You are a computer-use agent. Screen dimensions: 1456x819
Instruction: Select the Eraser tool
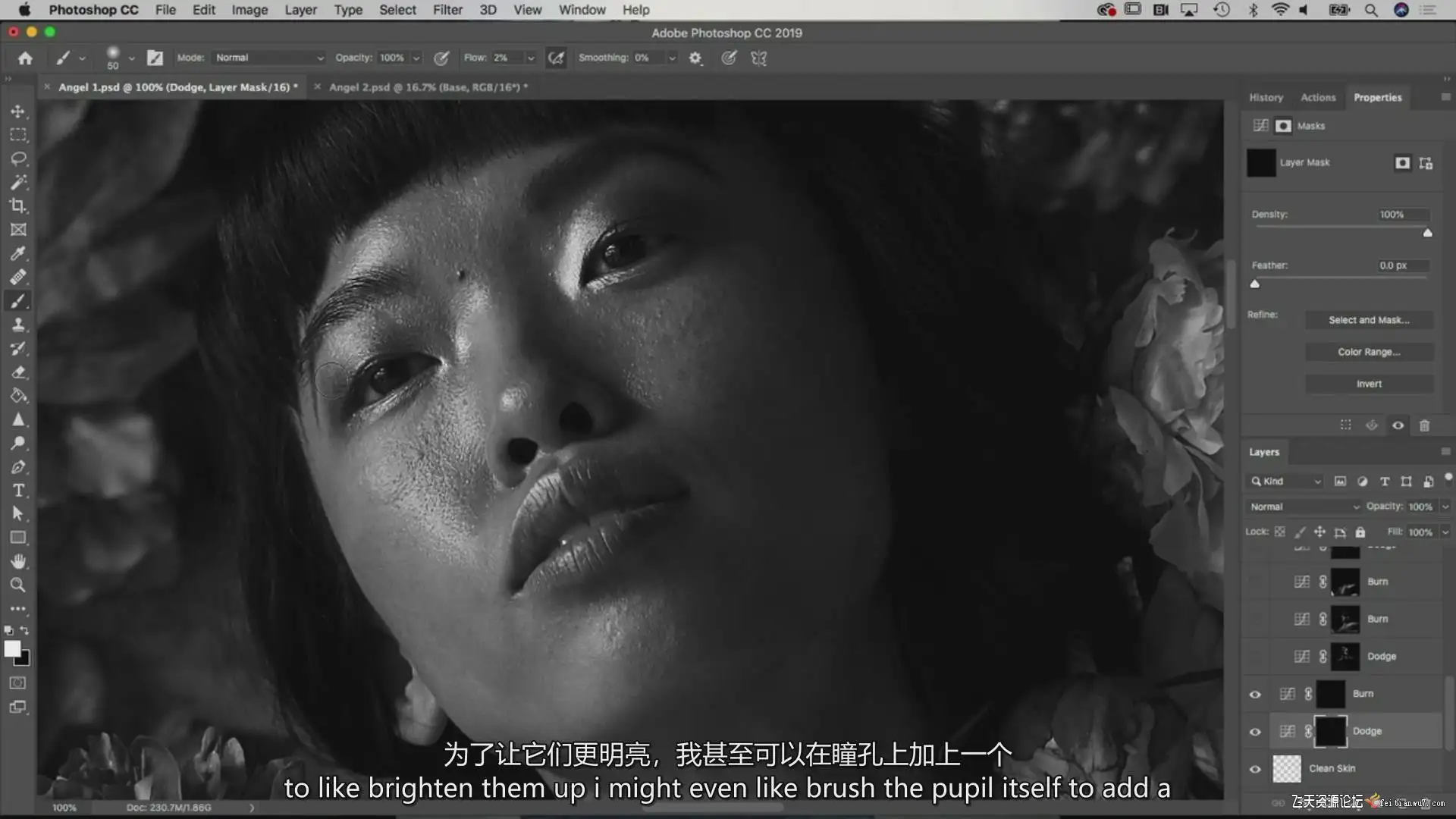pyautogui.click(x=18, y=372)
